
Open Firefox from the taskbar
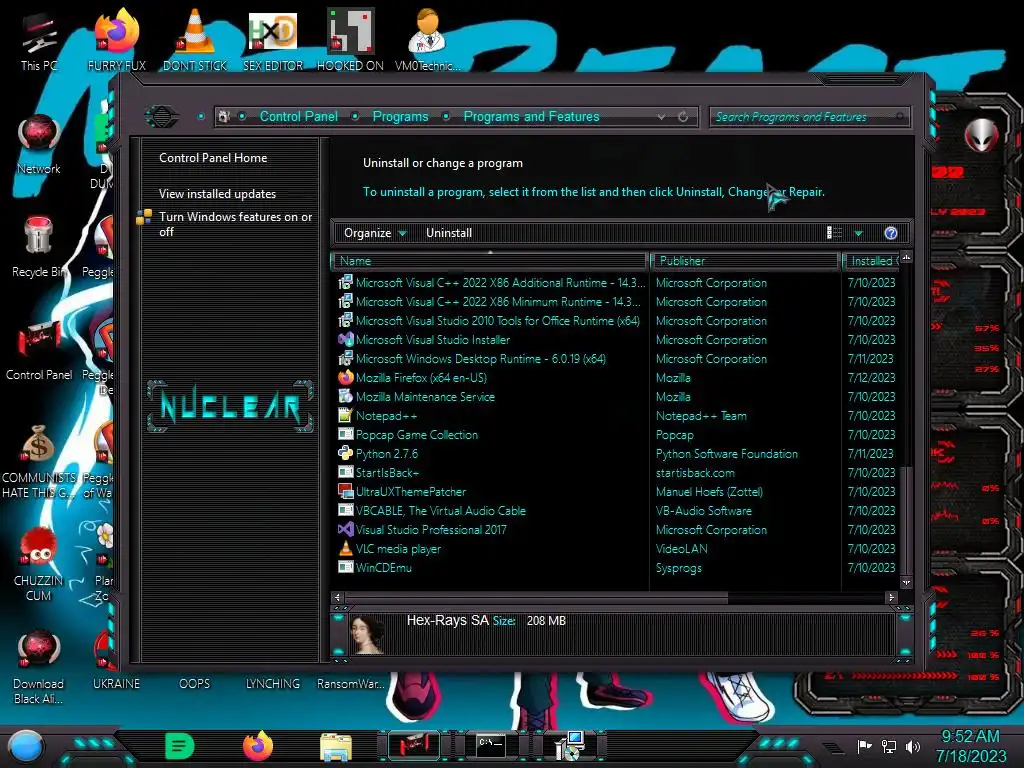258,746
